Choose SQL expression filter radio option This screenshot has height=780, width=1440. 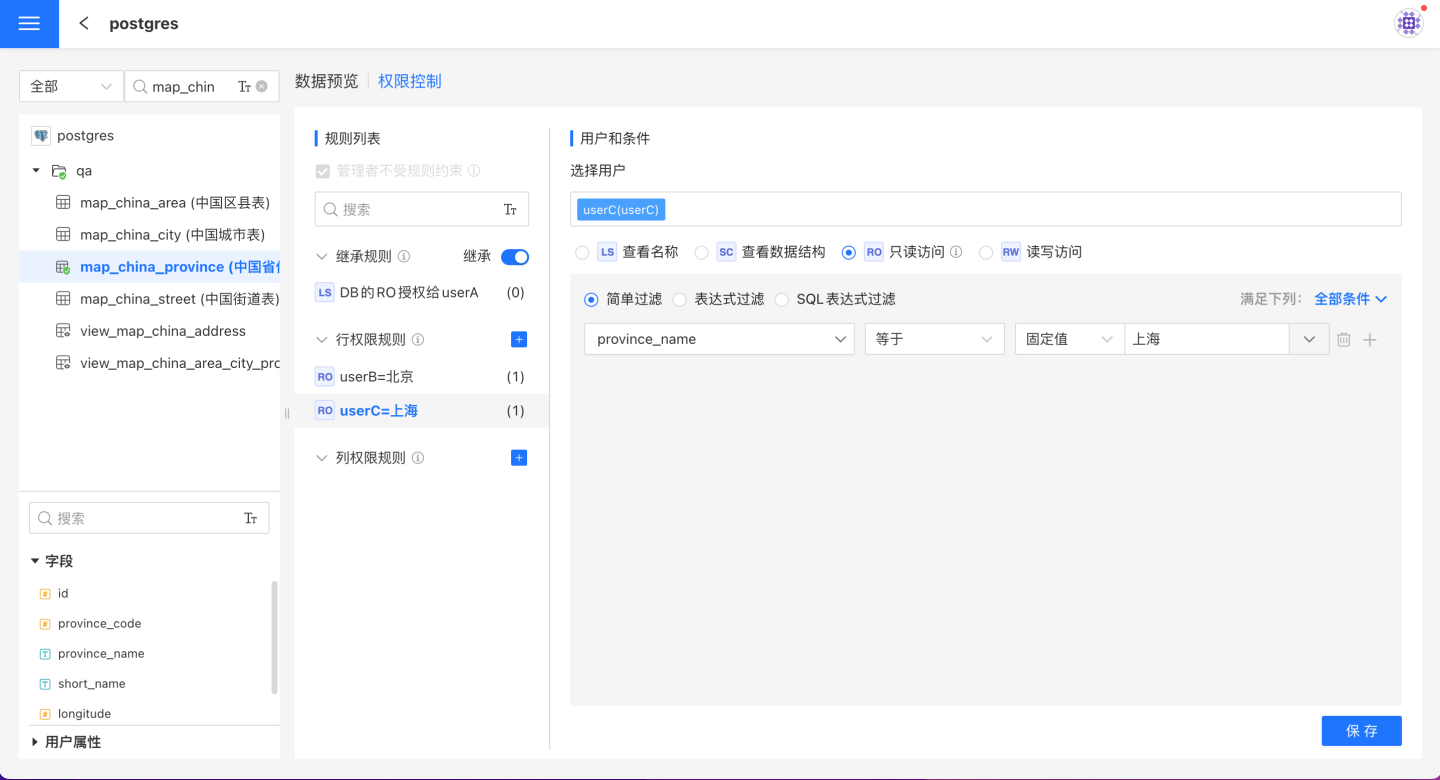782,299
